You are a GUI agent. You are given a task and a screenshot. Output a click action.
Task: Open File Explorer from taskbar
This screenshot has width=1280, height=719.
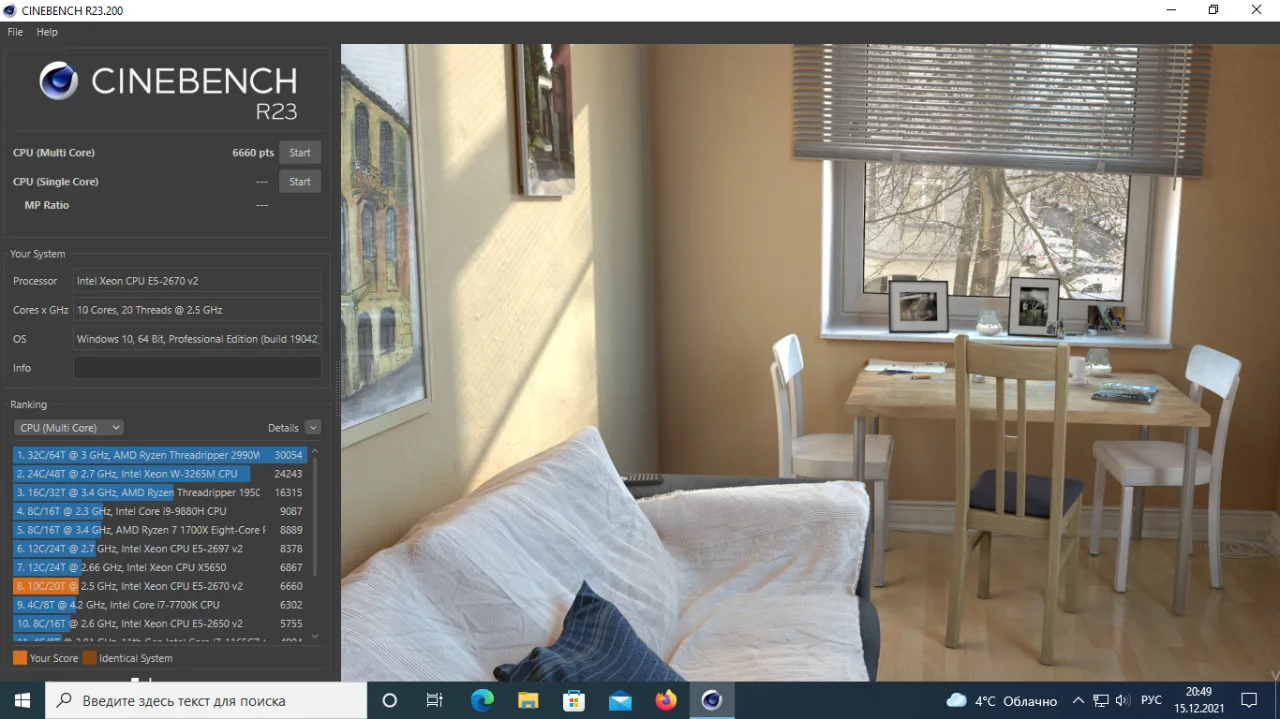[528, 700]
